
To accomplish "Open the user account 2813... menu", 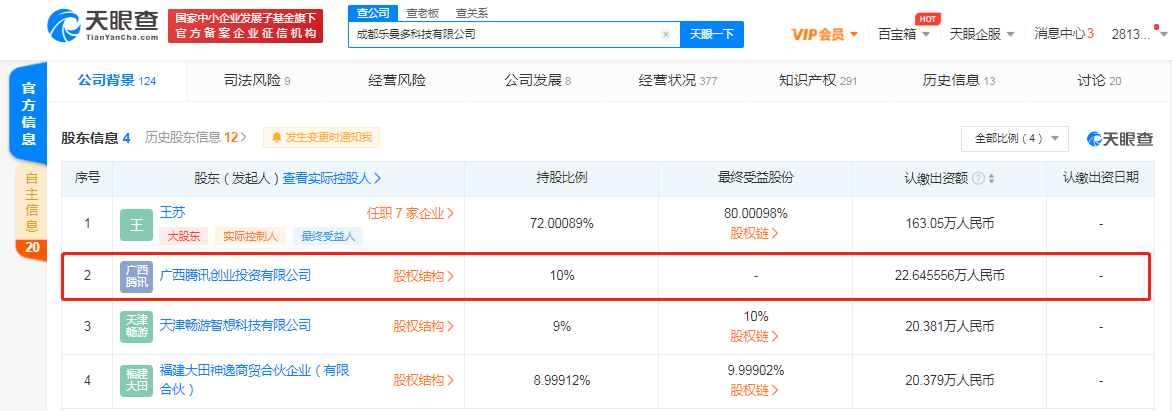I will pyautogui.click(x=1138, y=34).
